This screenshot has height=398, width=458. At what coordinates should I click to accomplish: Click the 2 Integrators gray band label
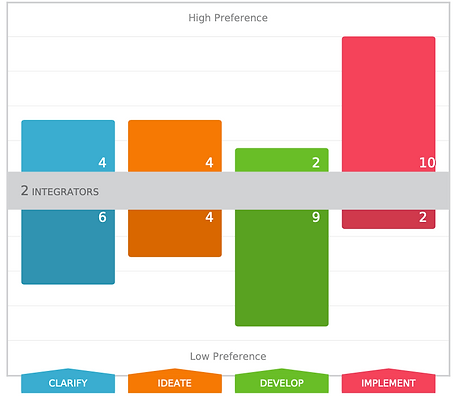pyautogui.click(x=60, y=191)
